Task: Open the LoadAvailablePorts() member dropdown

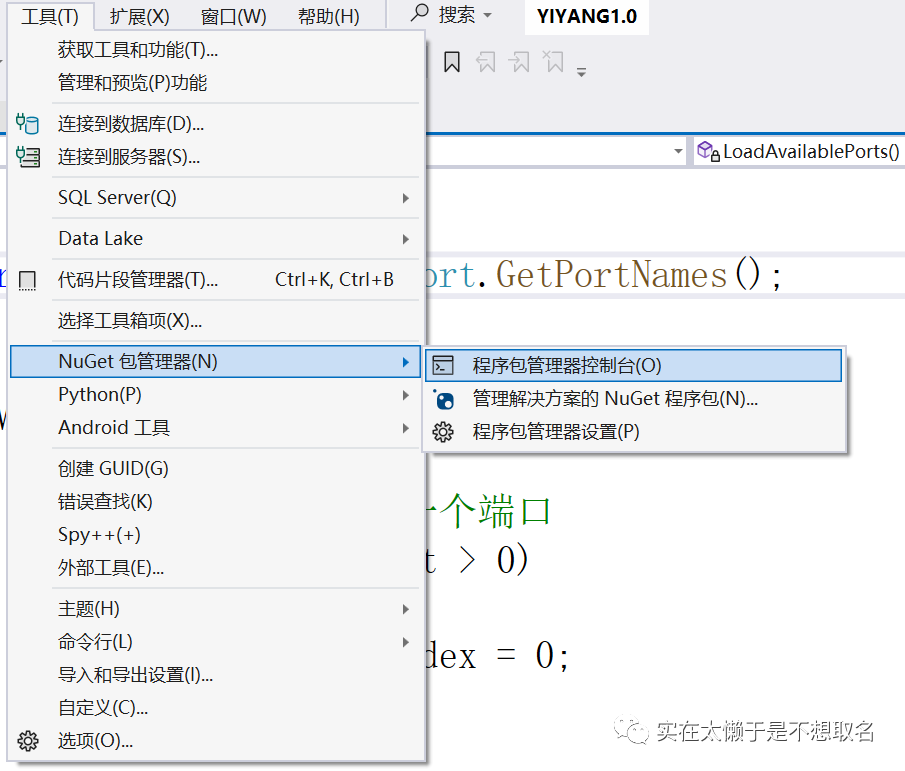Action: tap(800, 151)
